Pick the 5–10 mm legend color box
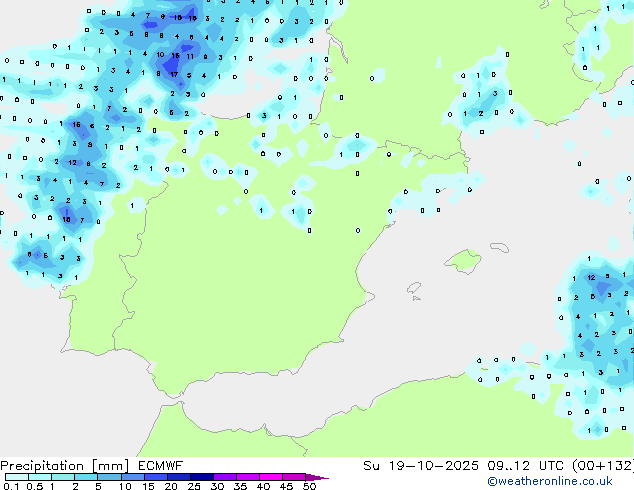Screen dimensions: 634x490 coord(109,477)
